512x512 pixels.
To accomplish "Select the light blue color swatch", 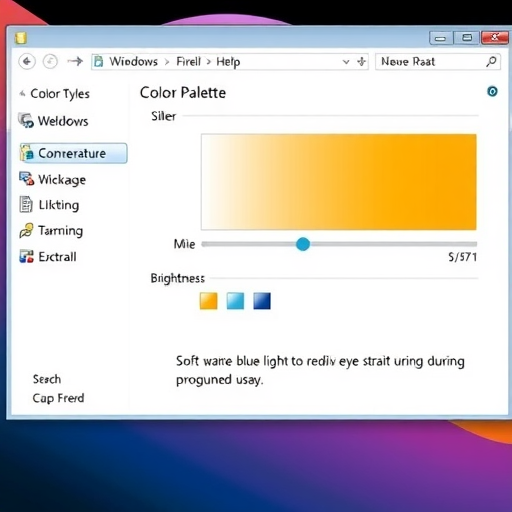I will click(235, 301).
